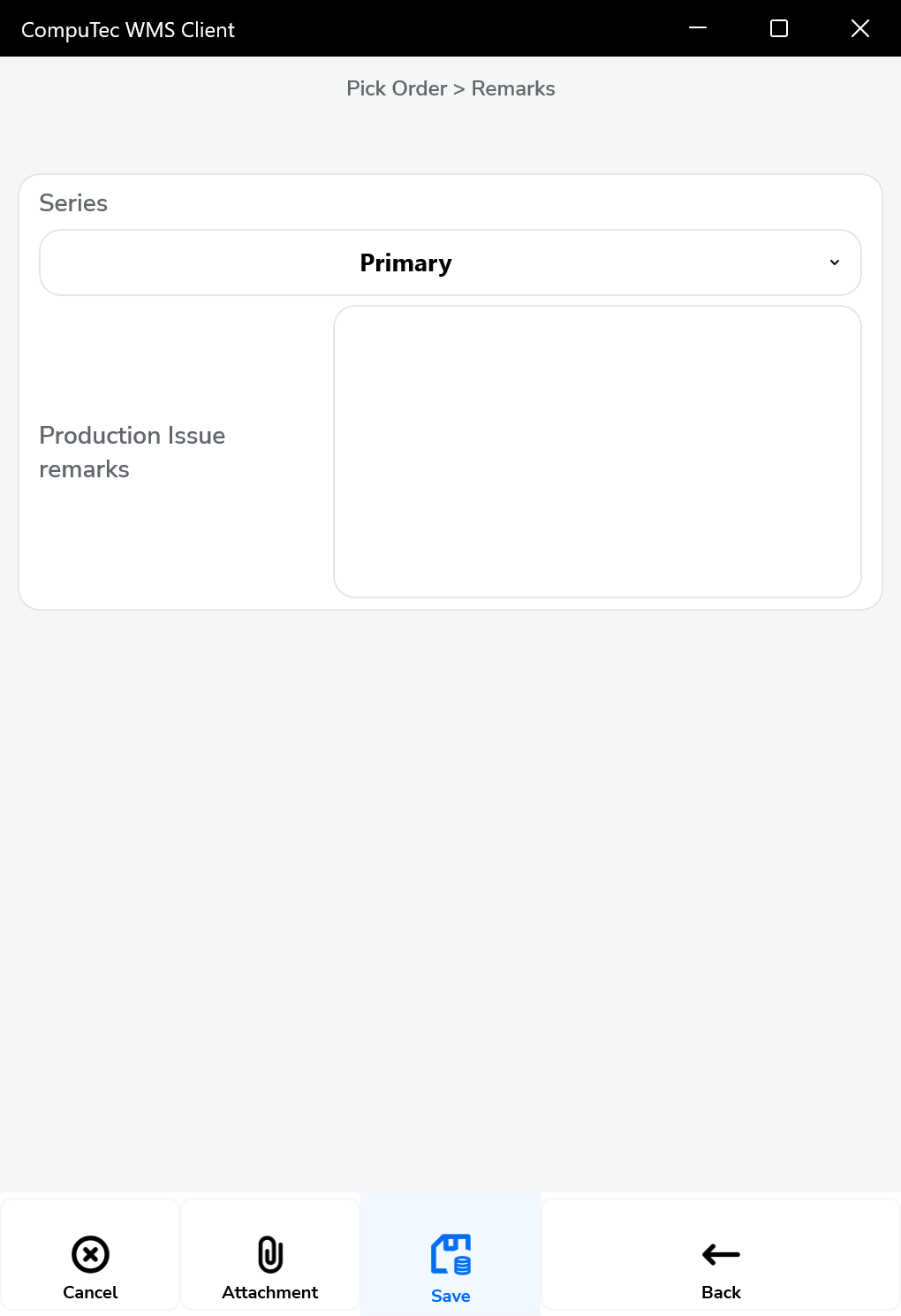Viewport: 901px width, 1316px height.
Task: Focus the Production Issue remarks text box
Action: pos(597,452)
